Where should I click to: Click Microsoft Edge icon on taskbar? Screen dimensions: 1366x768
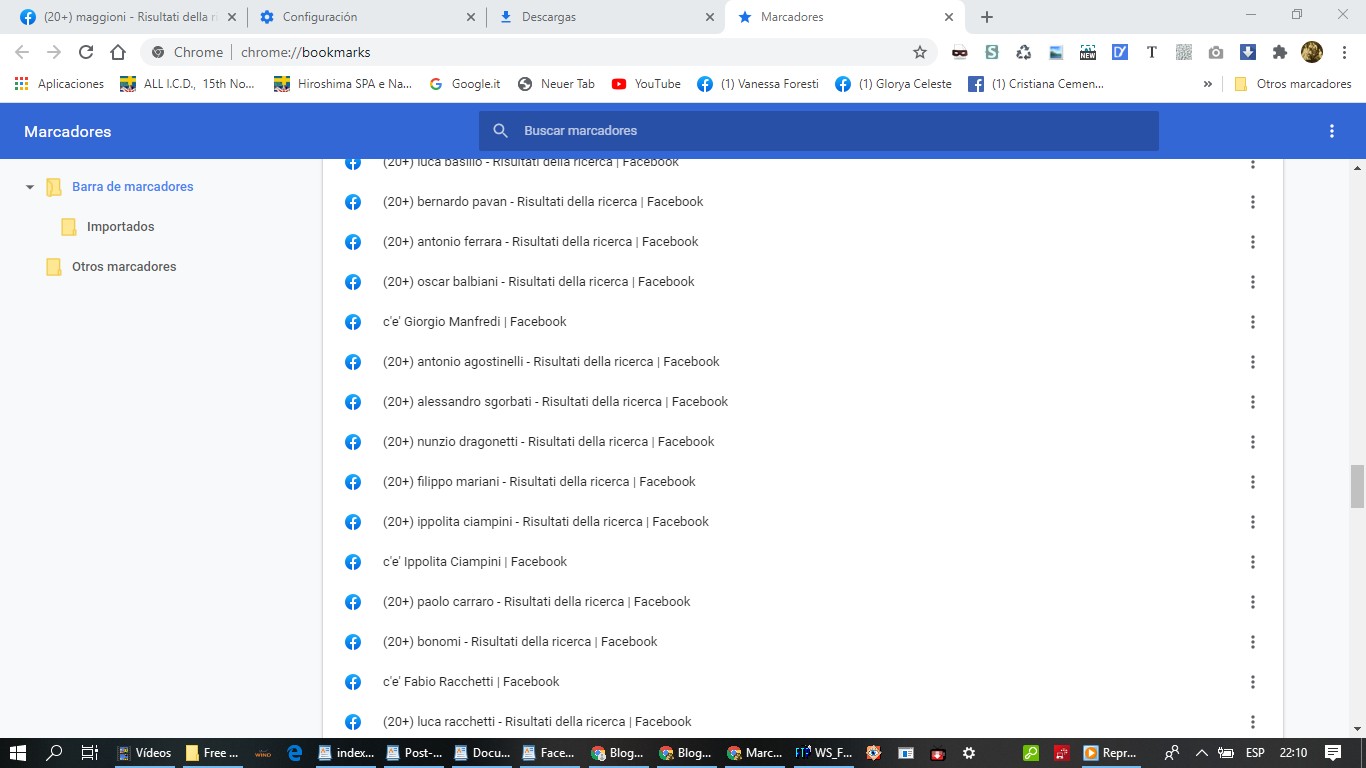tap(294, 753)
